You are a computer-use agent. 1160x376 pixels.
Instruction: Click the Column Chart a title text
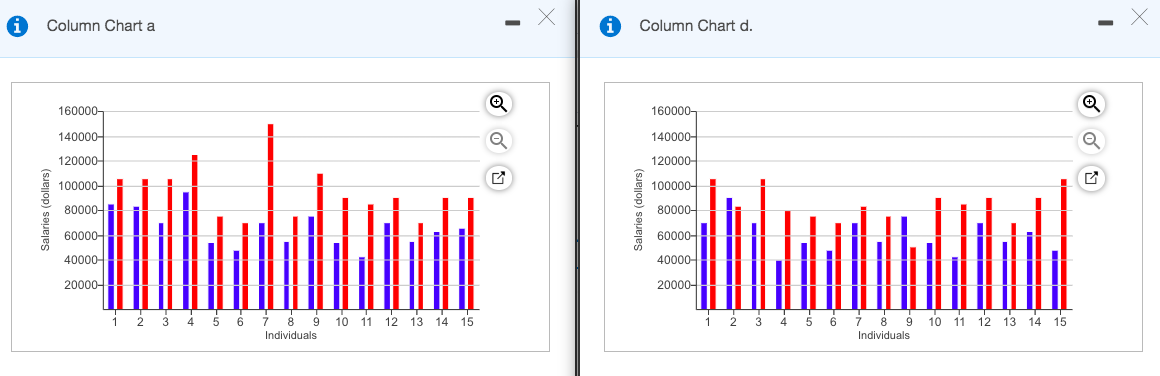(101, 26)
